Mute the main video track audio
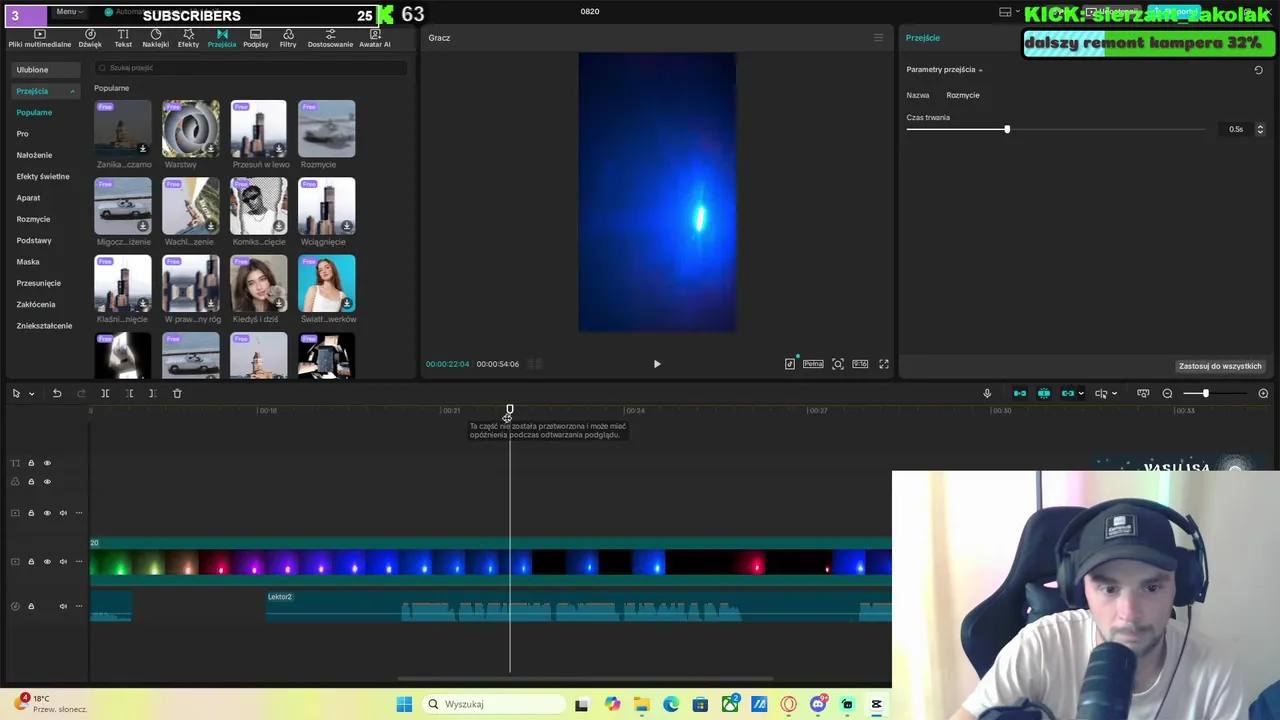The width and height of the screenshot is (1280, 720). click(x=63, y=561)
